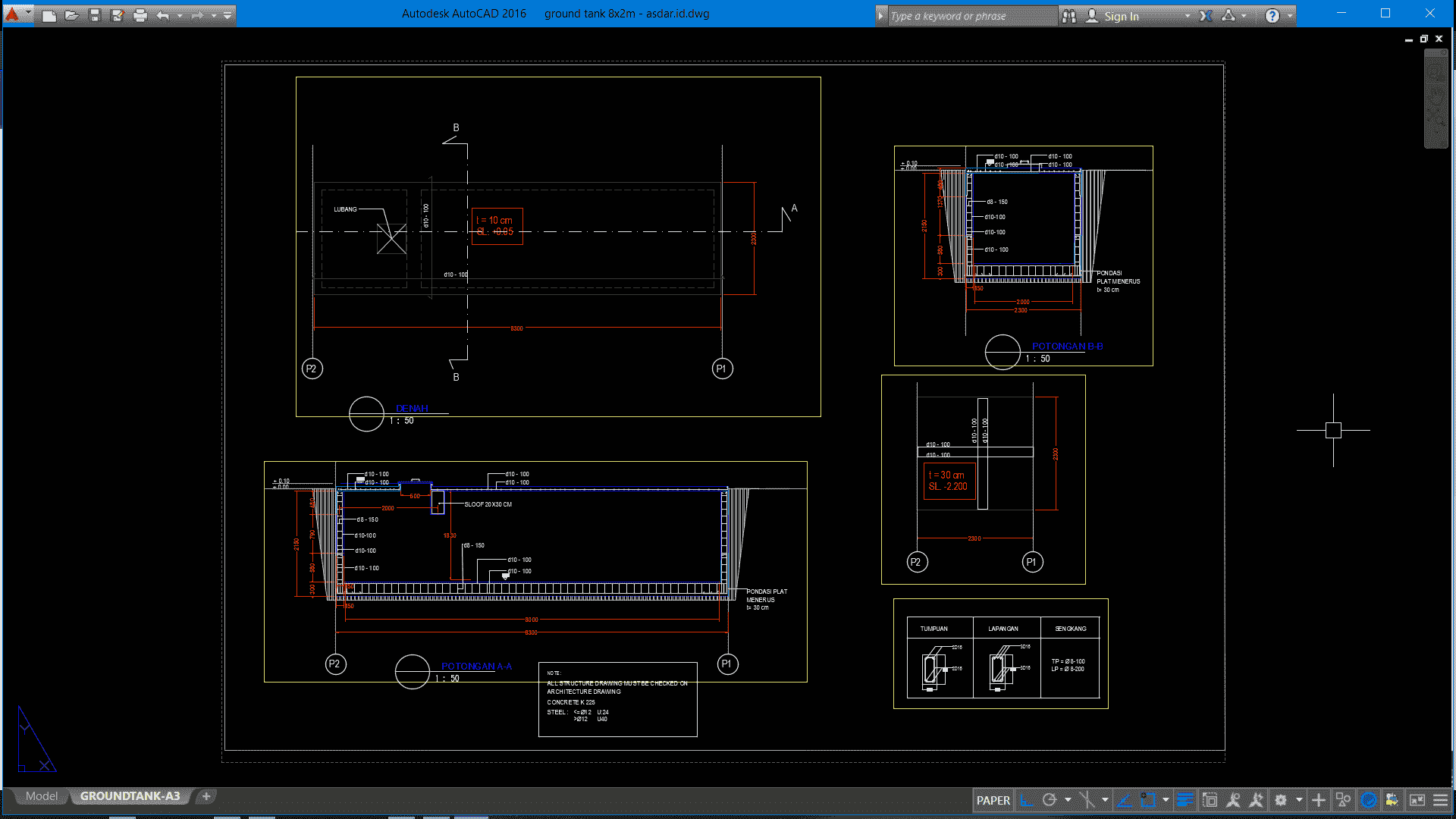1456x819 pixels.
Task: Click the navigation bar at right edge
Action: pos(1436,99)
